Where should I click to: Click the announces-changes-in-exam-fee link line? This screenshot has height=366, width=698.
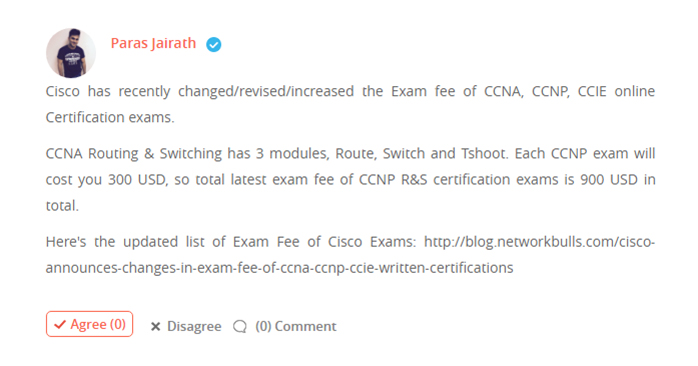280,268
